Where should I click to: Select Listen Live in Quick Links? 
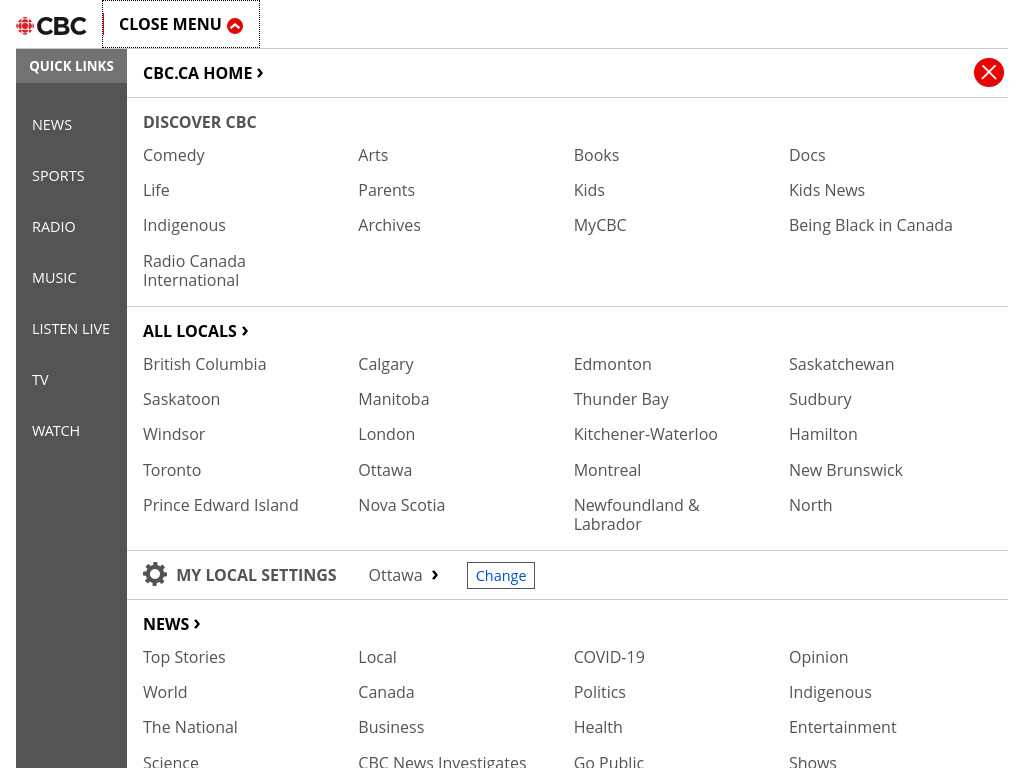[x=71, y=329]
